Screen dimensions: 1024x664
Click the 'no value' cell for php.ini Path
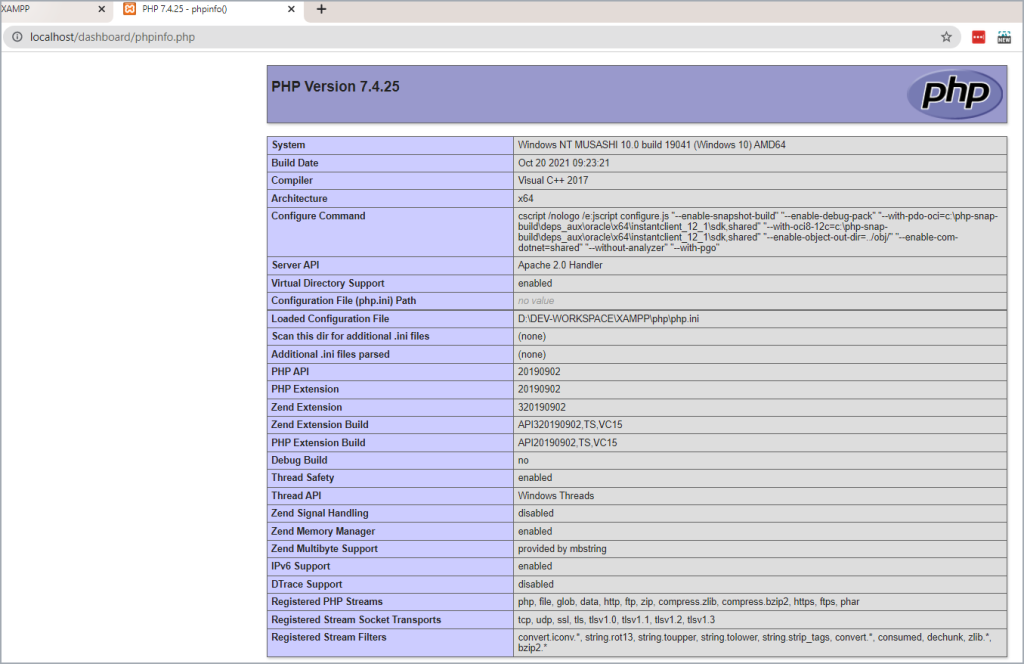coord(536,301)
